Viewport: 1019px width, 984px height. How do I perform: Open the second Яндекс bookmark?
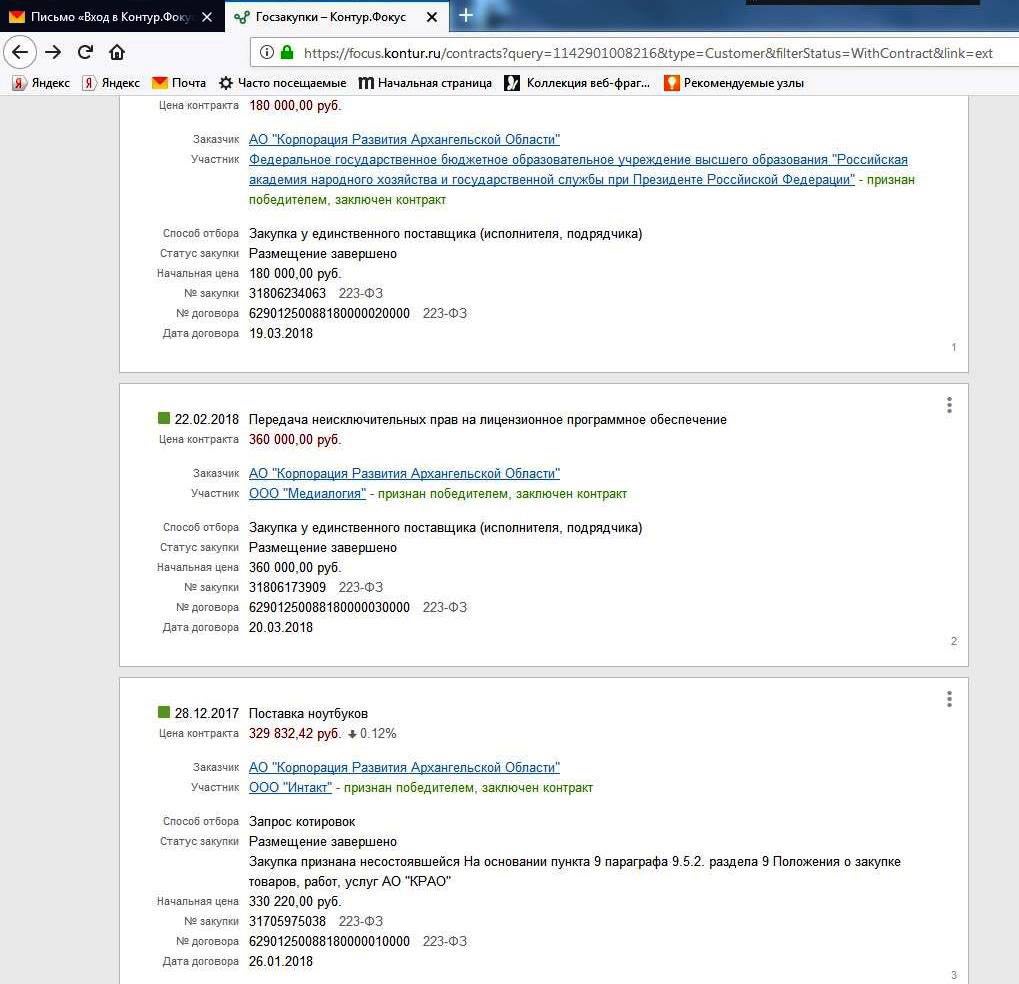pos(111,83)
